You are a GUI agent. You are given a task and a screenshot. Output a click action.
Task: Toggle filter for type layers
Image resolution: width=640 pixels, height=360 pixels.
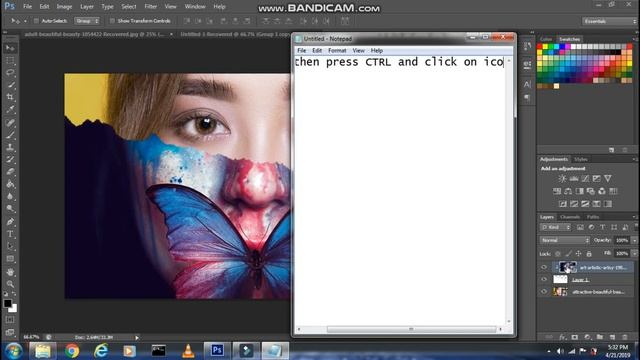[602, 227]
